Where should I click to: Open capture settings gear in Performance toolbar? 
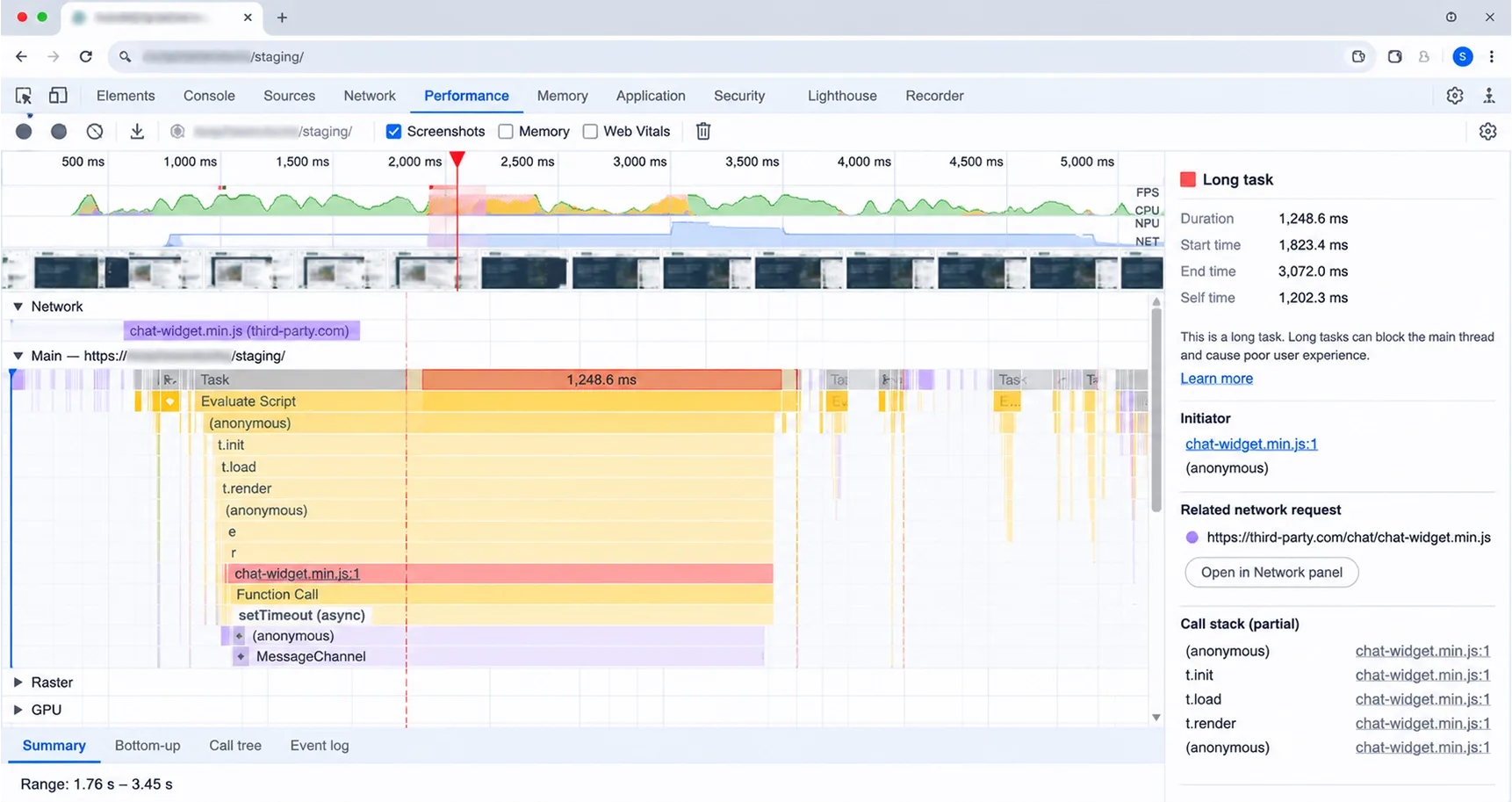(x=1487, y=131)
